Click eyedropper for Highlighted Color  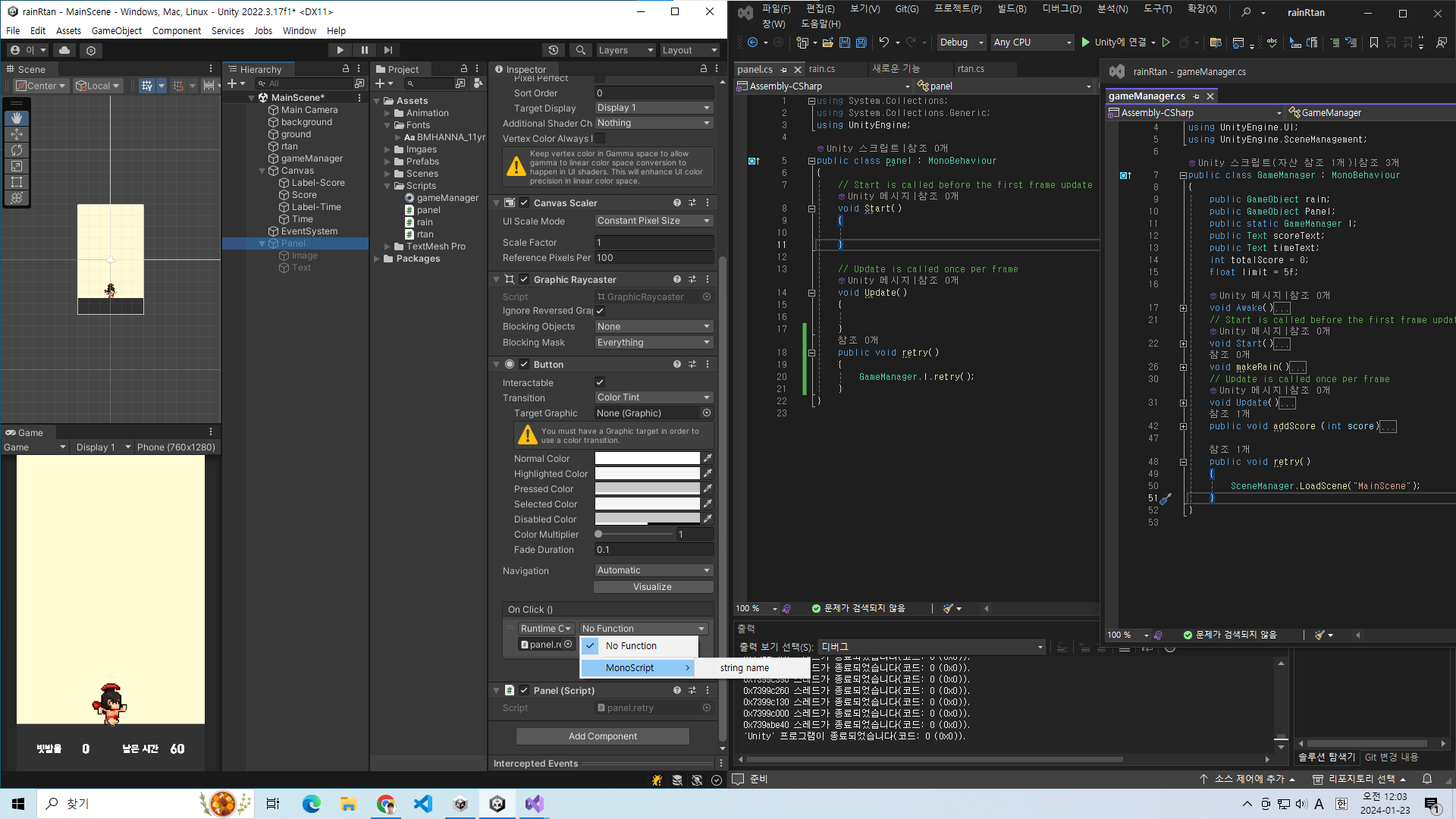coord(708,473)
